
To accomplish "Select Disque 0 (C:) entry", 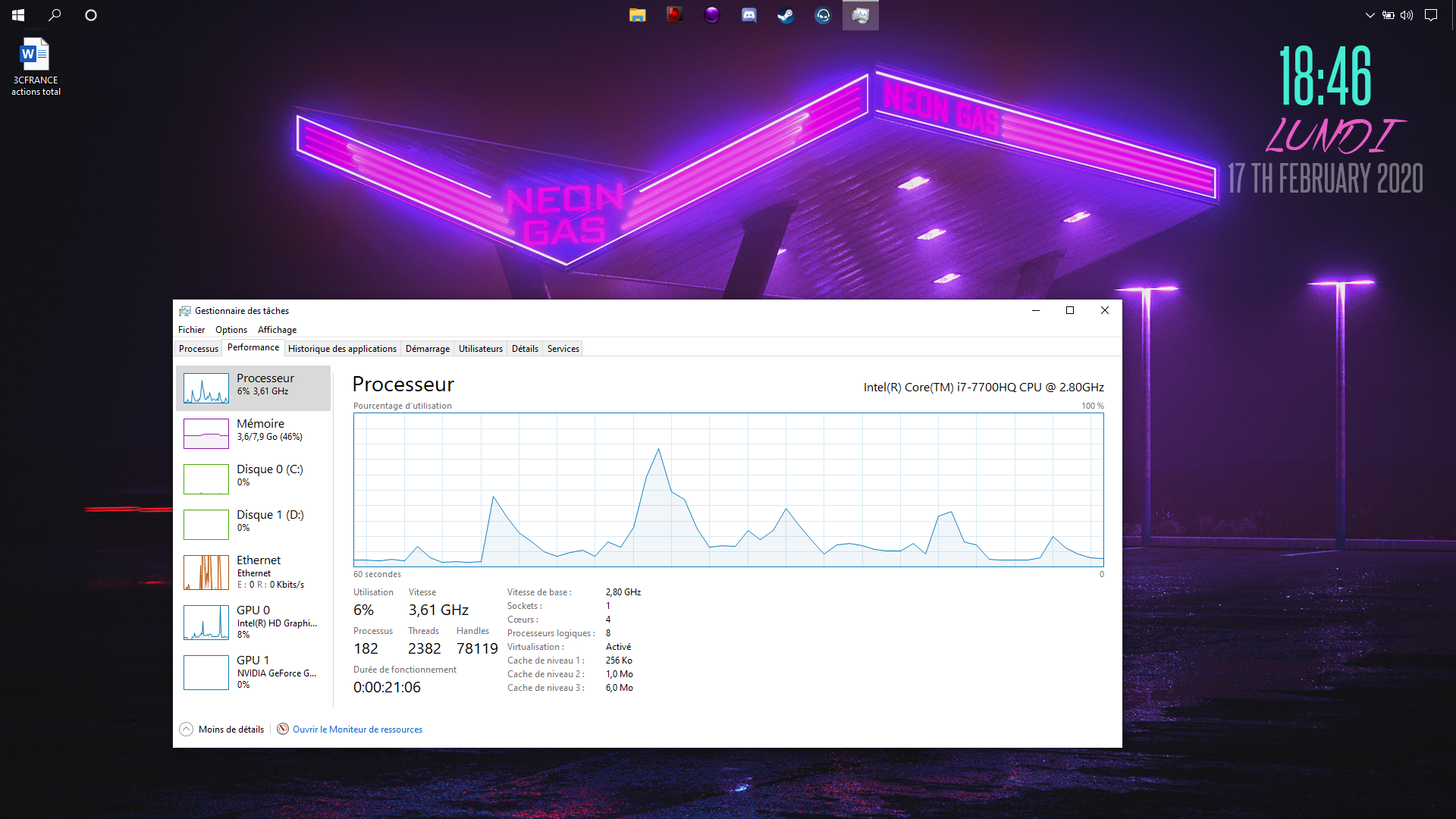I will tap(253, 479).
